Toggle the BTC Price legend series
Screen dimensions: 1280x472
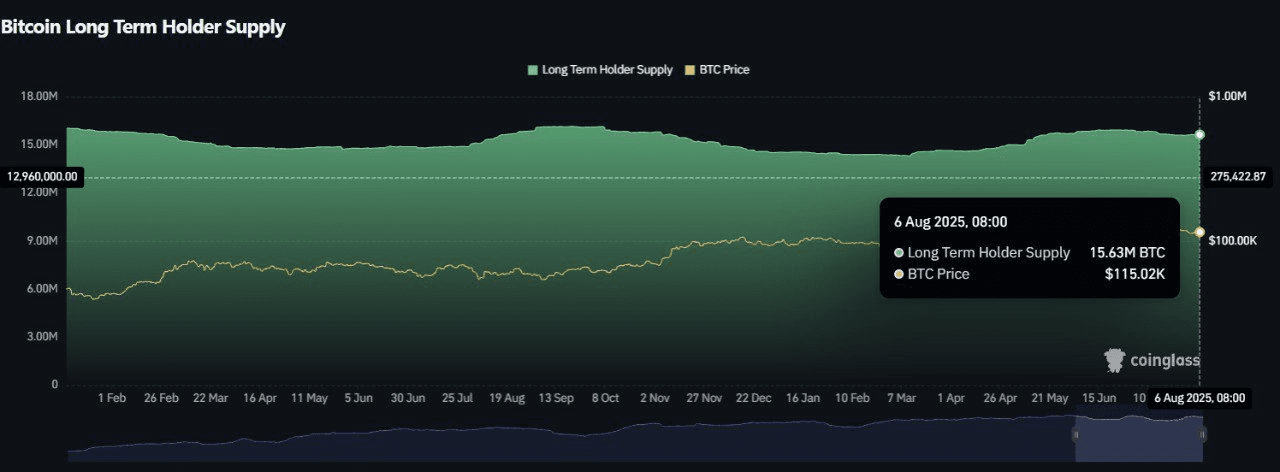click(x=717, y=70)
